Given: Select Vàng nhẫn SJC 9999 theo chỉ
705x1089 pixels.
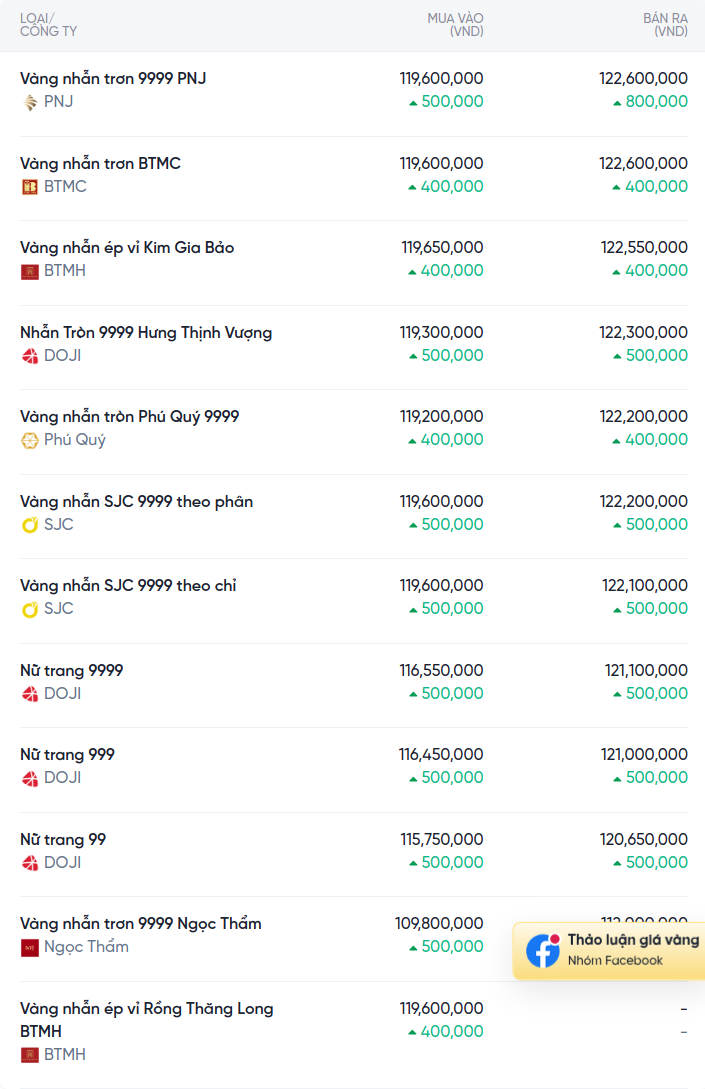Looking at the screenshot, I should 128,585.
